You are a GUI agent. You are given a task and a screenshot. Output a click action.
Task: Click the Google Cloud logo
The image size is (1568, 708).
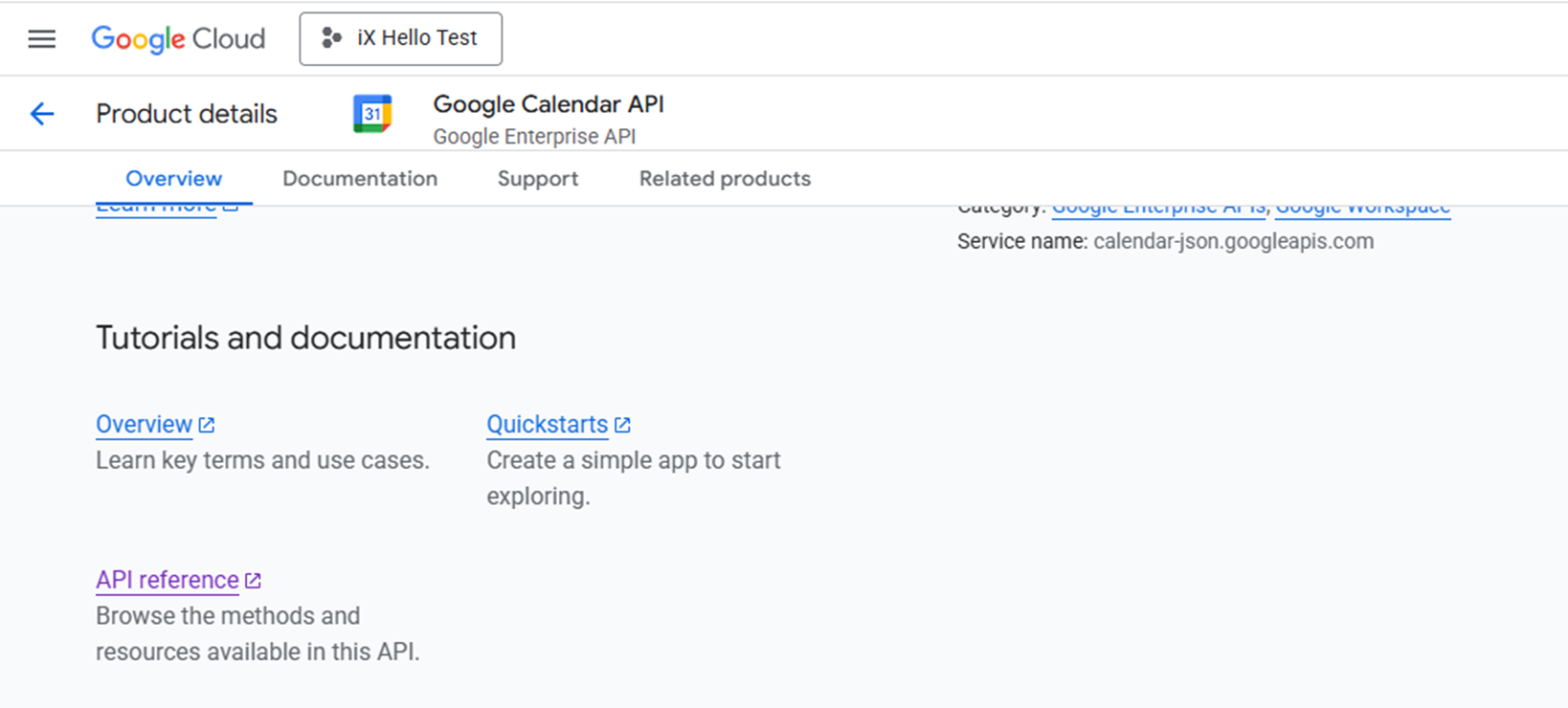tap(178, 39)
